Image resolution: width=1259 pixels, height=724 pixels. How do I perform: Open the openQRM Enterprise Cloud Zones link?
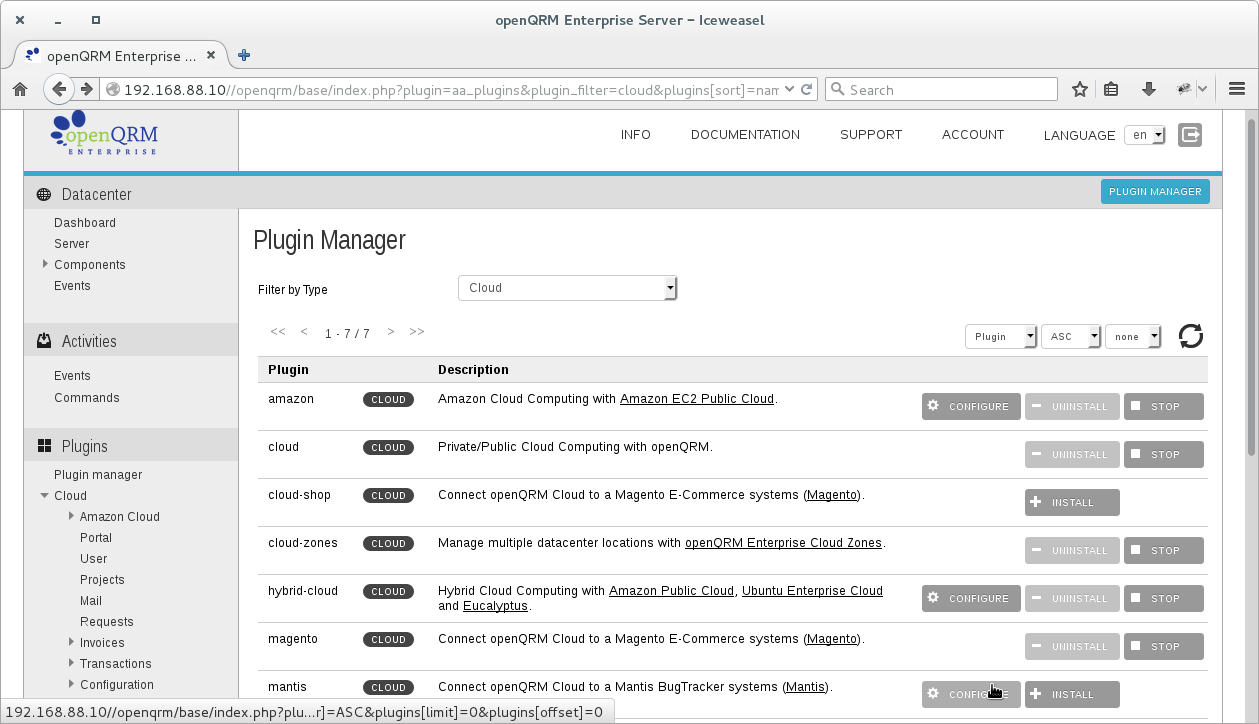click(x=783, y=543)
